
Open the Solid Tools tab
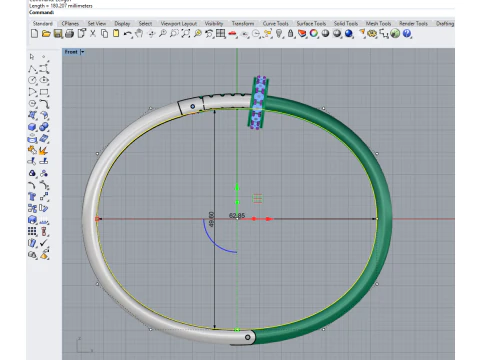[x=346, y=24]
